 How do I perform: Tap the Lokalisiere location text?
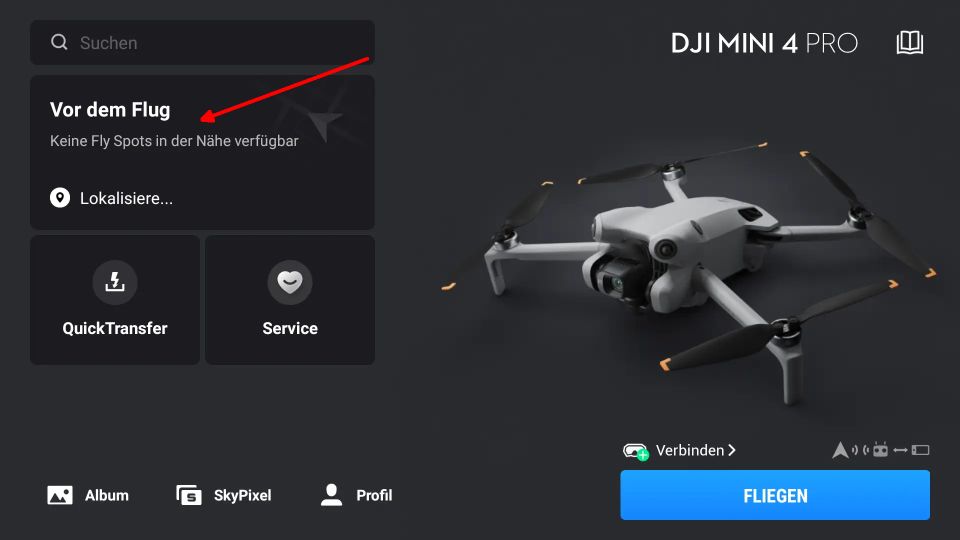pyautogui.click(x=126, y=198)
